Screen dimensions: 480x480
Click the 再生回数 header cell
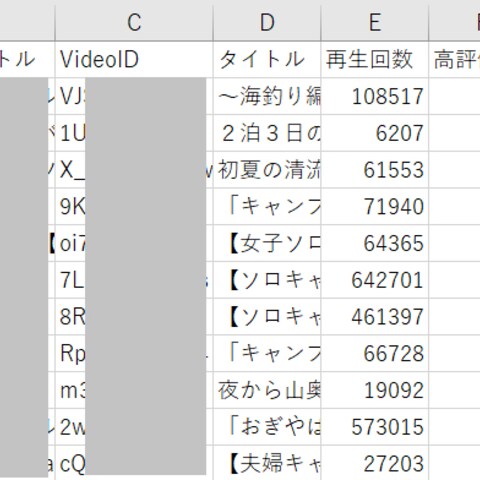pos(375,60)
